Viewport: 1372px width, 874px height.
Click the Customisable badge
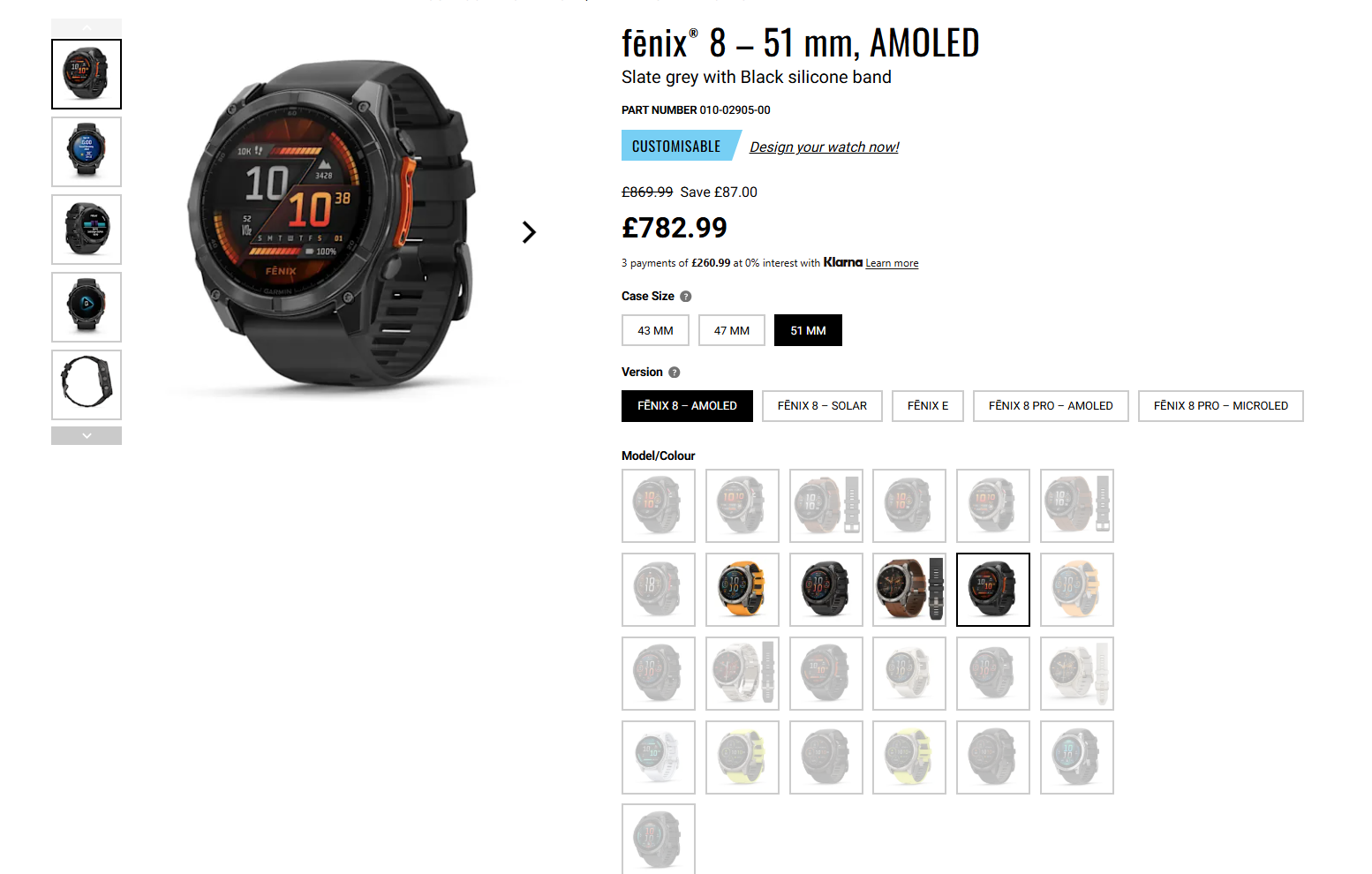coord(679,146)
